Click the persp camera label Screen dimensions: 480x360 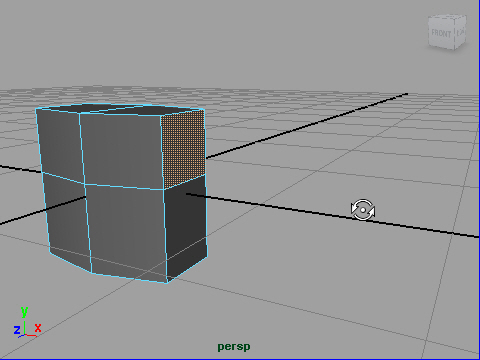[x=234, y=346]
